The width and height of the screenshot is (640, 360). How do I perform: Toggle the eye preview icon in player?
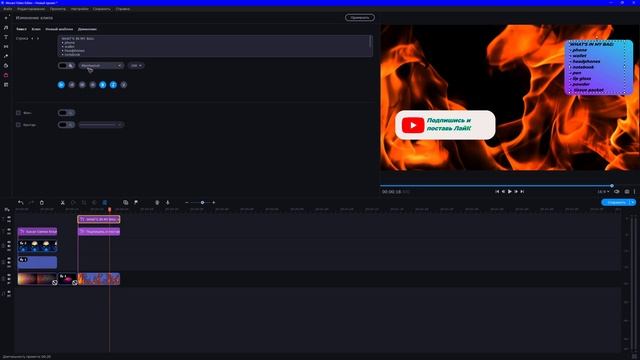617,191
